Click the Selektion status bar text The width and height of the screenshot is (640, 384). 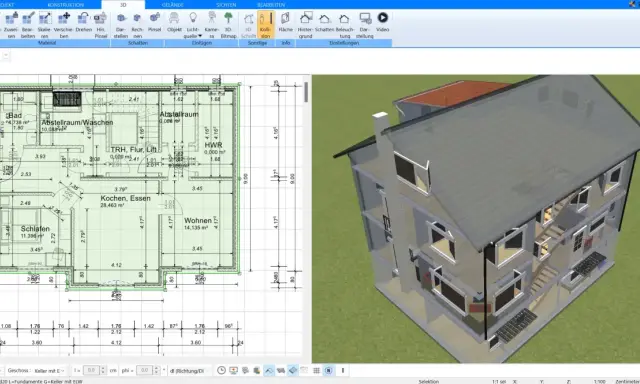pyautogui.click(x=429, y=382)
